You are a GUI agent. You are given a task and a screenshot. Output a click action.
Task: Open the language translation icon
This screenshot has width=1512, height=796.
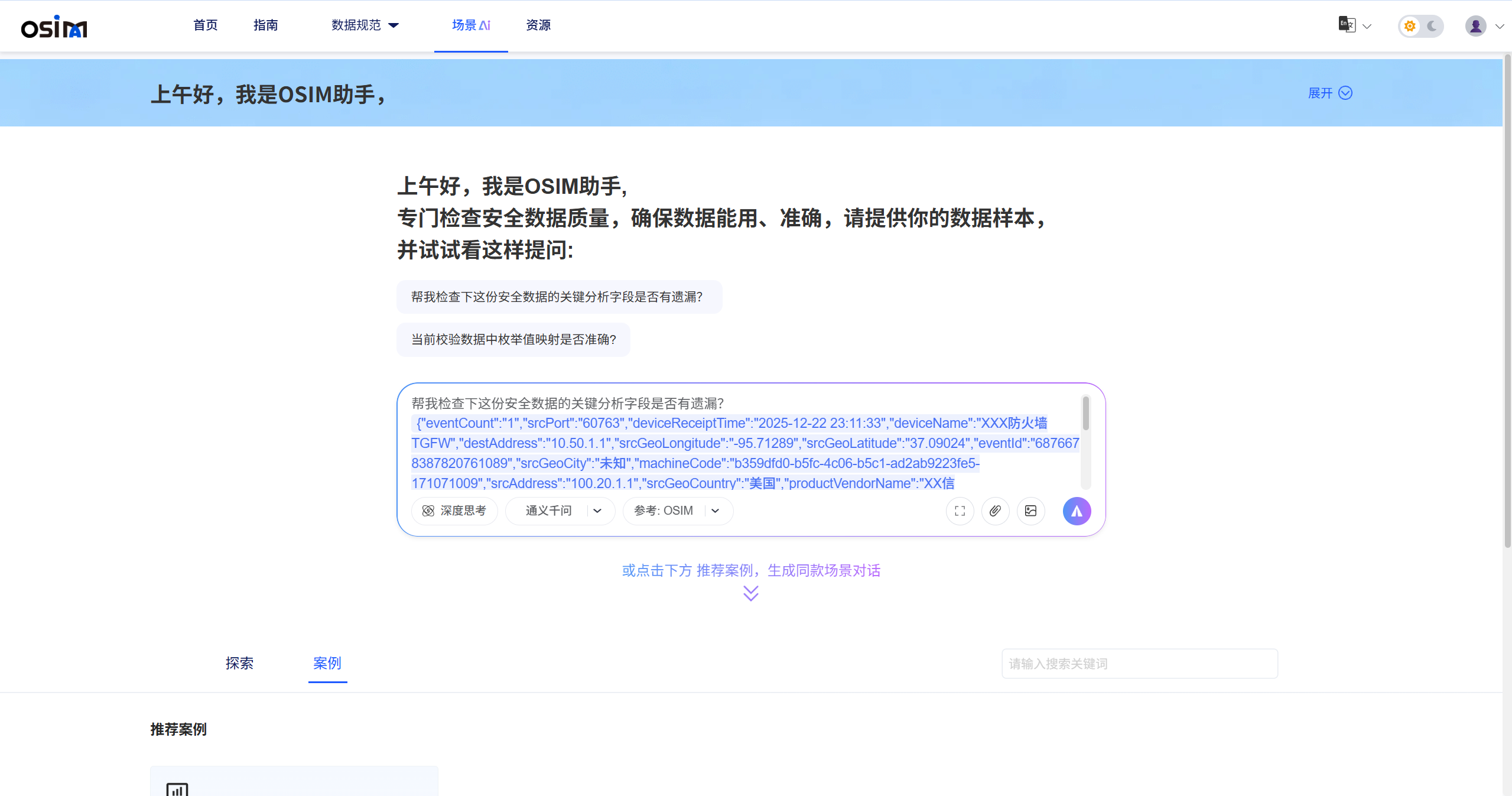tap(1347, 25)
